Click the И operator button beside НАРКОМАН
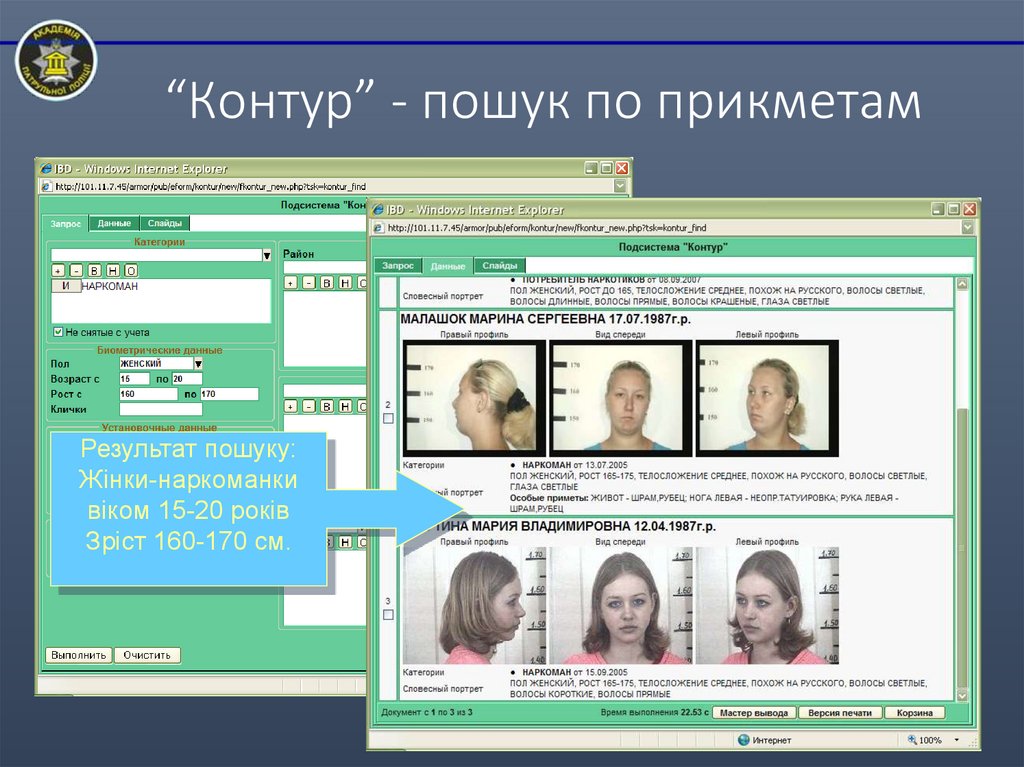Viewport: 1024px width, 767px height. [x=66, y=286]
